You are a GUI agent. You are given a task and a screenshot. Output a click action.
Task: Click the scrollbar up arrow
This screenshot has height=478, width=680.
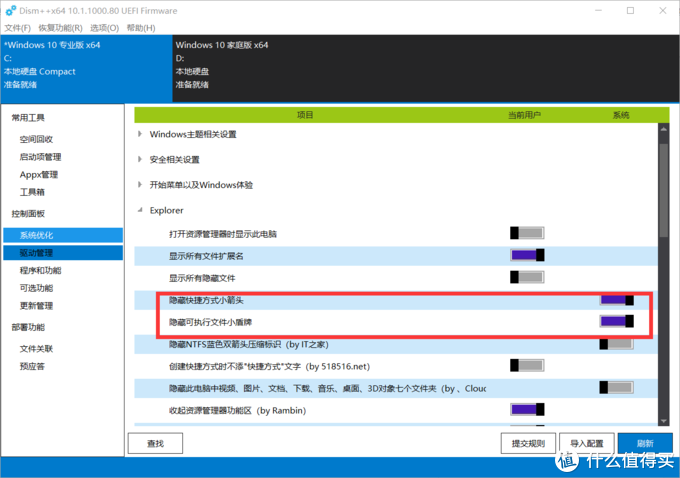click(664, 129)
